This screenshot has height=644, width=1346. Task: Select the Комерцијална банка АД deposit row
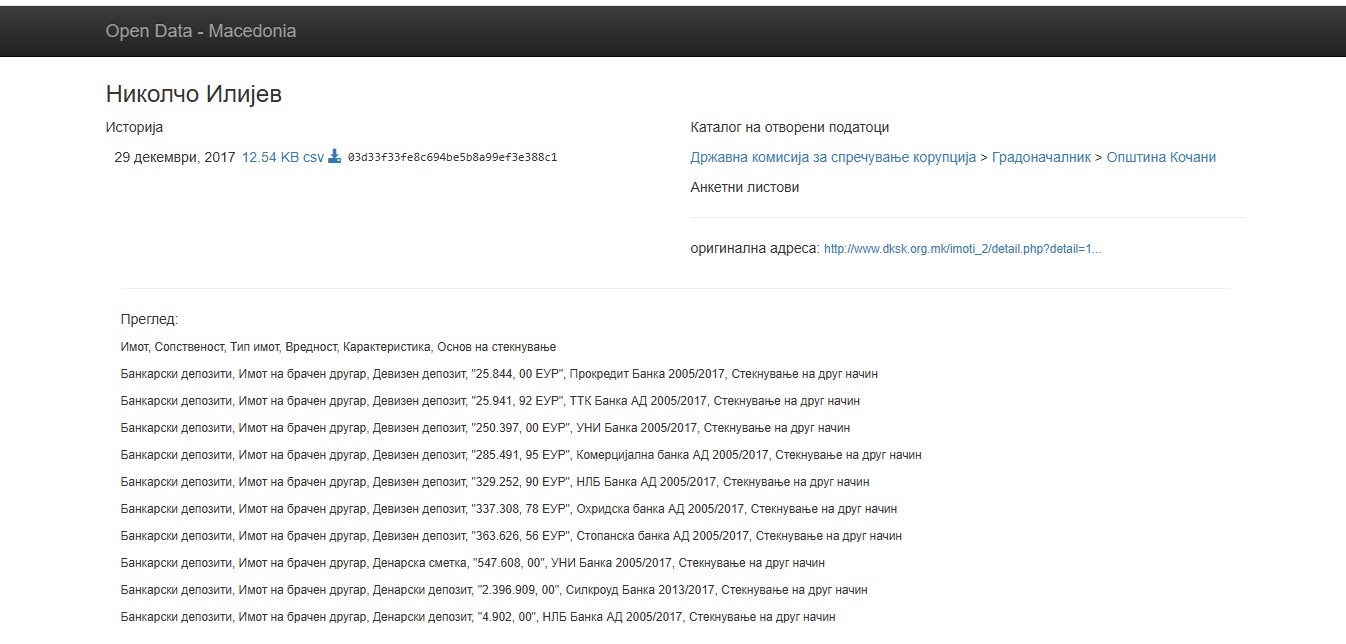[x=521, y=455]
